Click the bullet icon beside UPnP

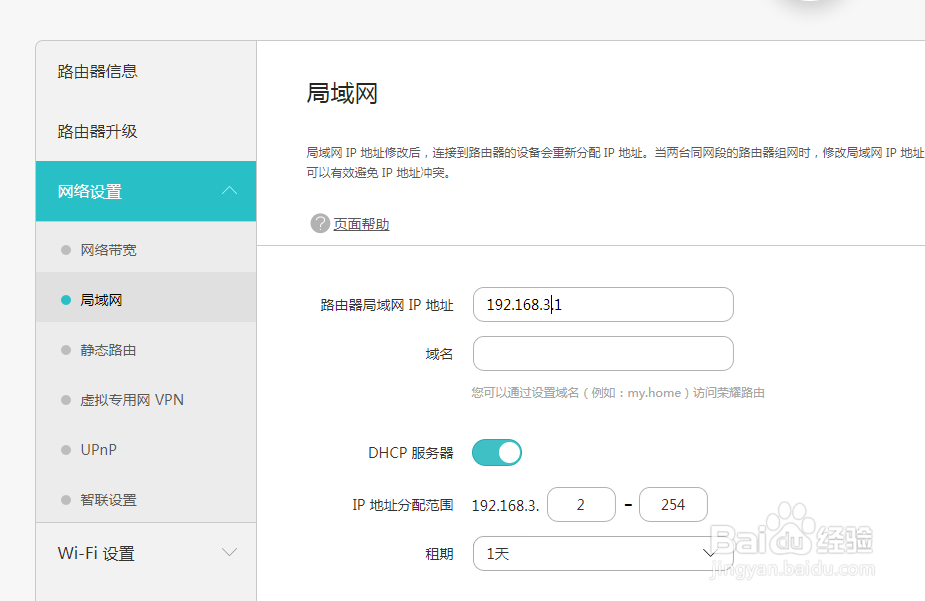click(x=64, y=449)
